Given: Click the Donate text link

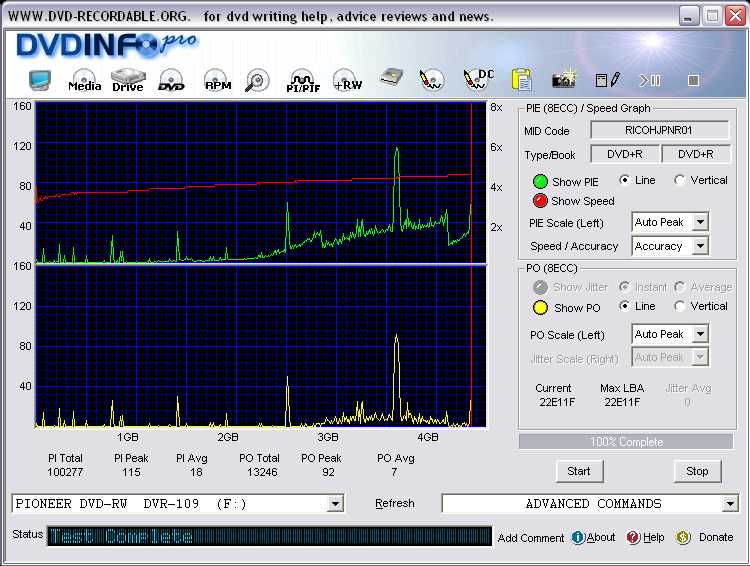Looking at the screenshot, I should coord(716,537).
